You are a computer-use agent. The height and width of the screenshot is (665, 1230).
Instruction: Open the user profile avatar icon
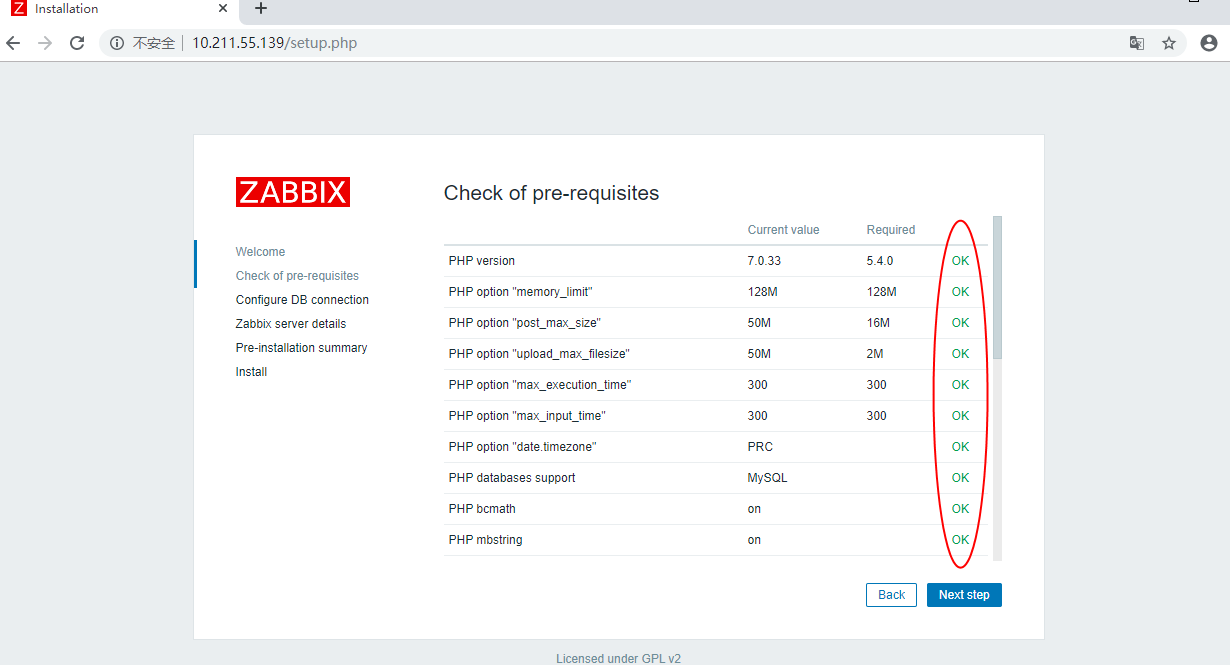(1209, 43)
